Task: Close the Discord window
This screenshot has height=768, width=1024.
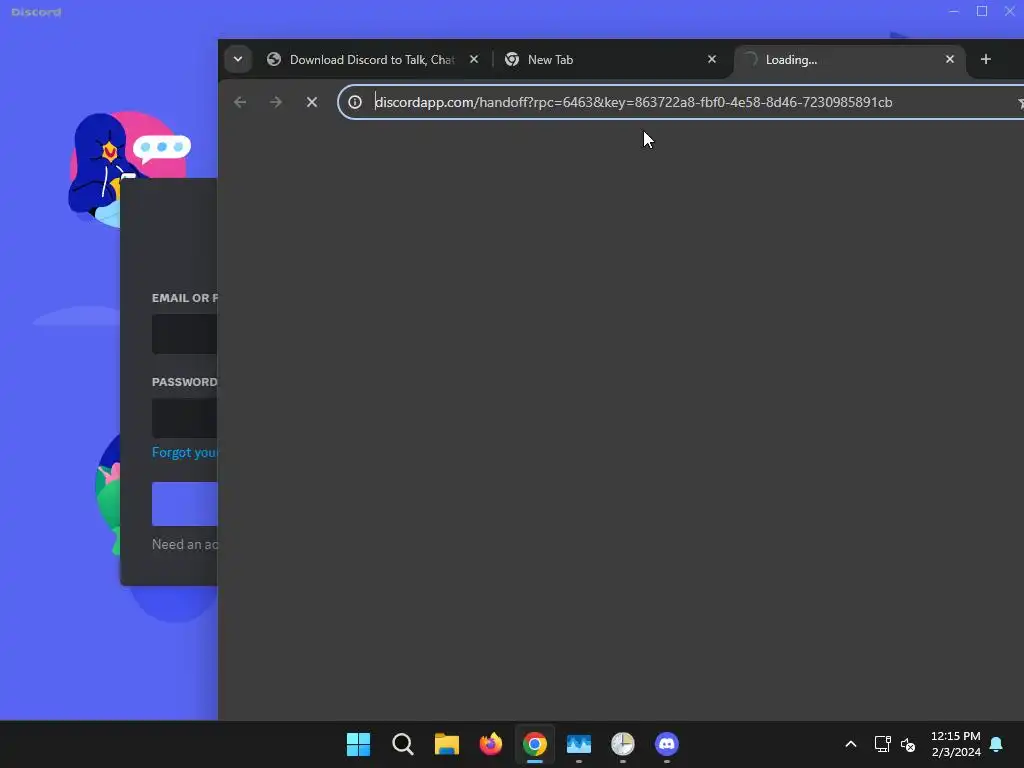Action: click(1010, 12)
